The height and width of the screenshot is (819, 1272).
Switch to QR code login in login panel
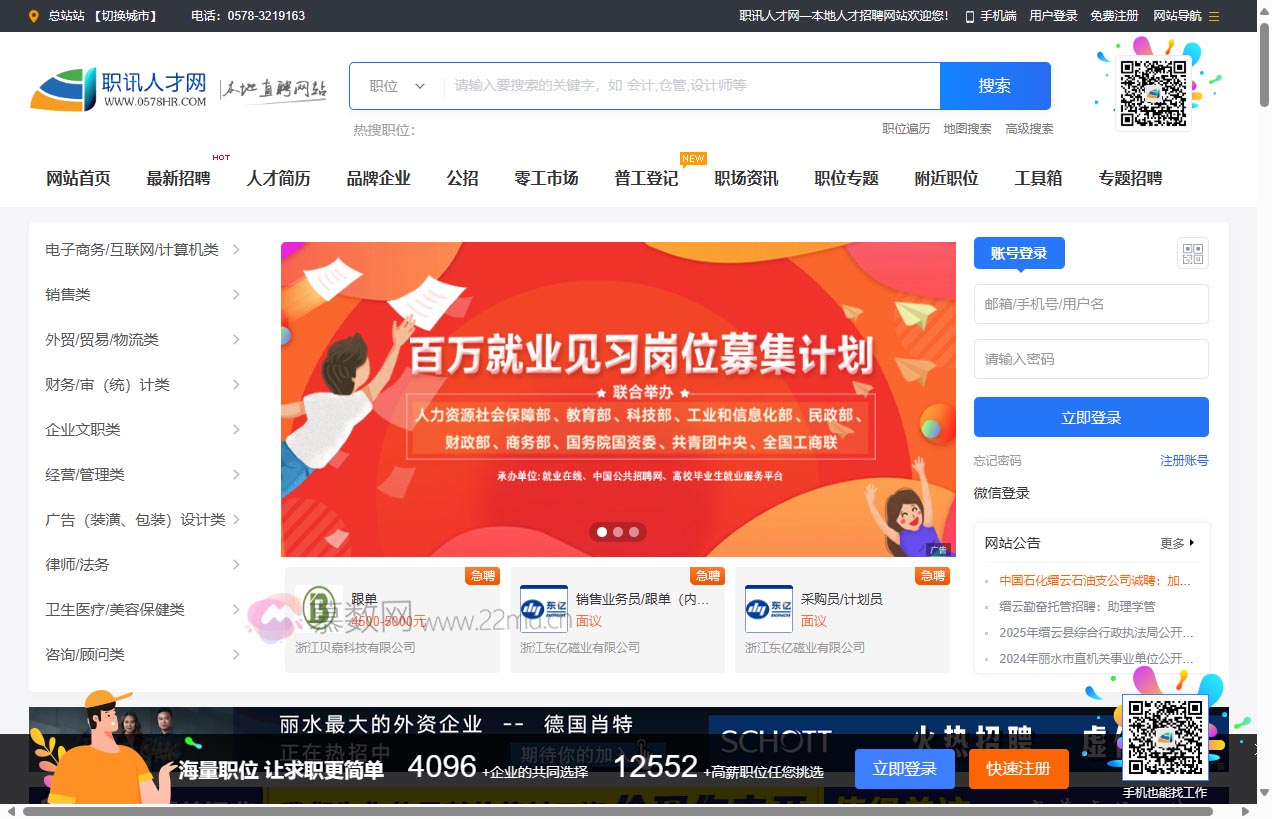point(1192,253)
